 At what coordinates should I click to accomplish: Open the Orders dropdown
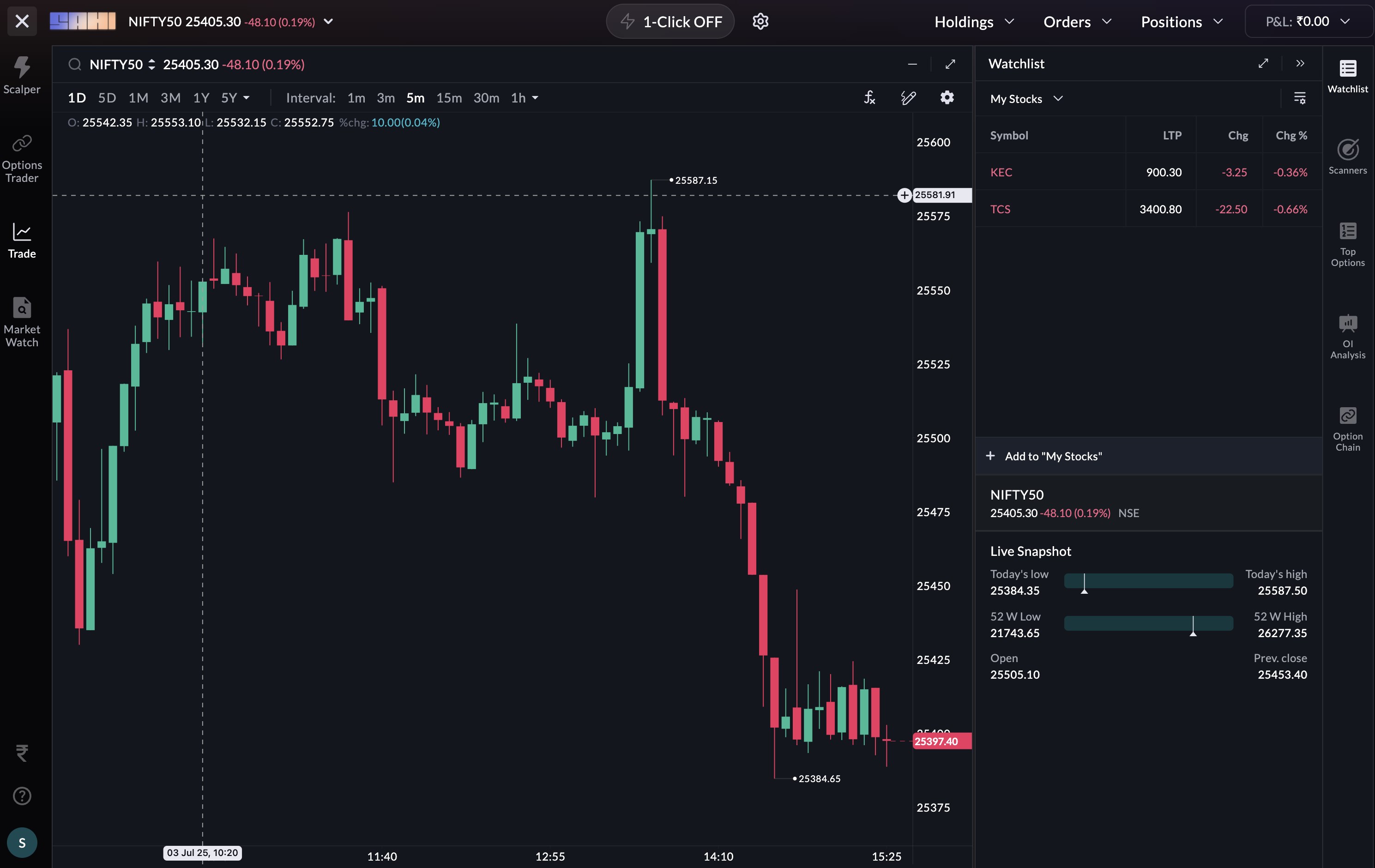pyautogui.click(x=1078, y=22)
